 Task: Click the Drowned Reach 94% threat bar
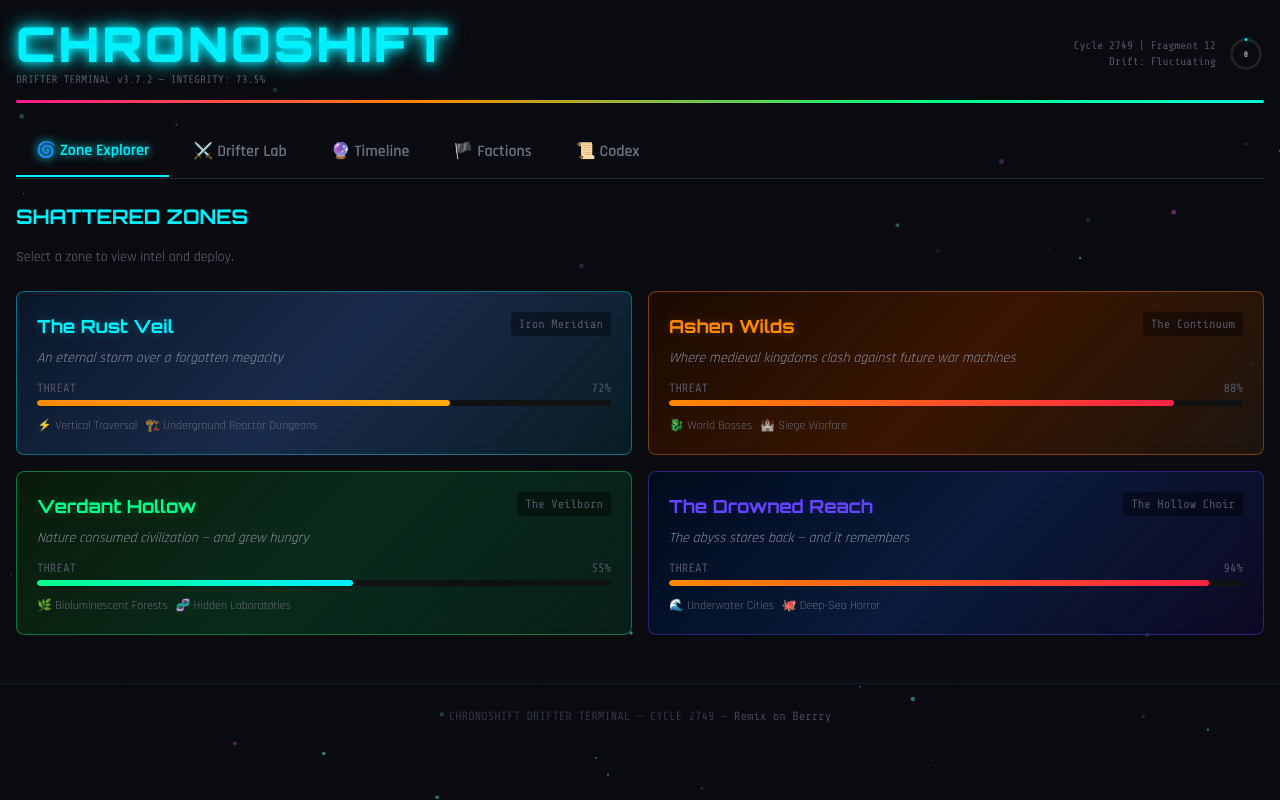point(956,583)
